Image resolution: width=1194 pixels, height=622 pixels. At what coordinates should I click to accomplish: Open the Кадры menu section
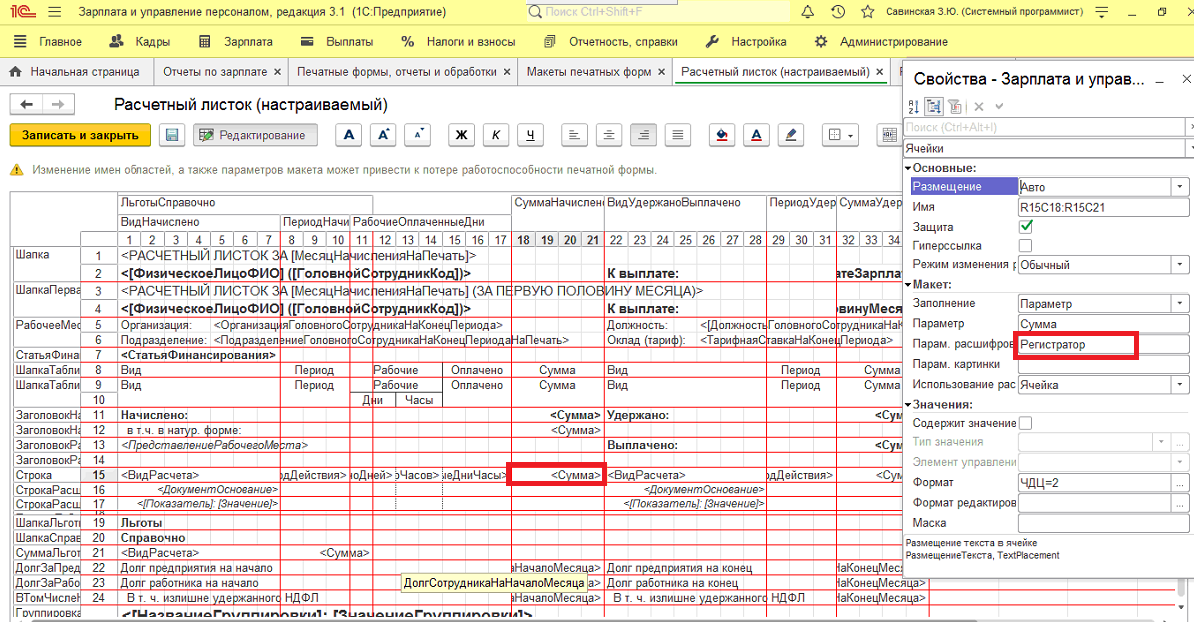(139, 42)
